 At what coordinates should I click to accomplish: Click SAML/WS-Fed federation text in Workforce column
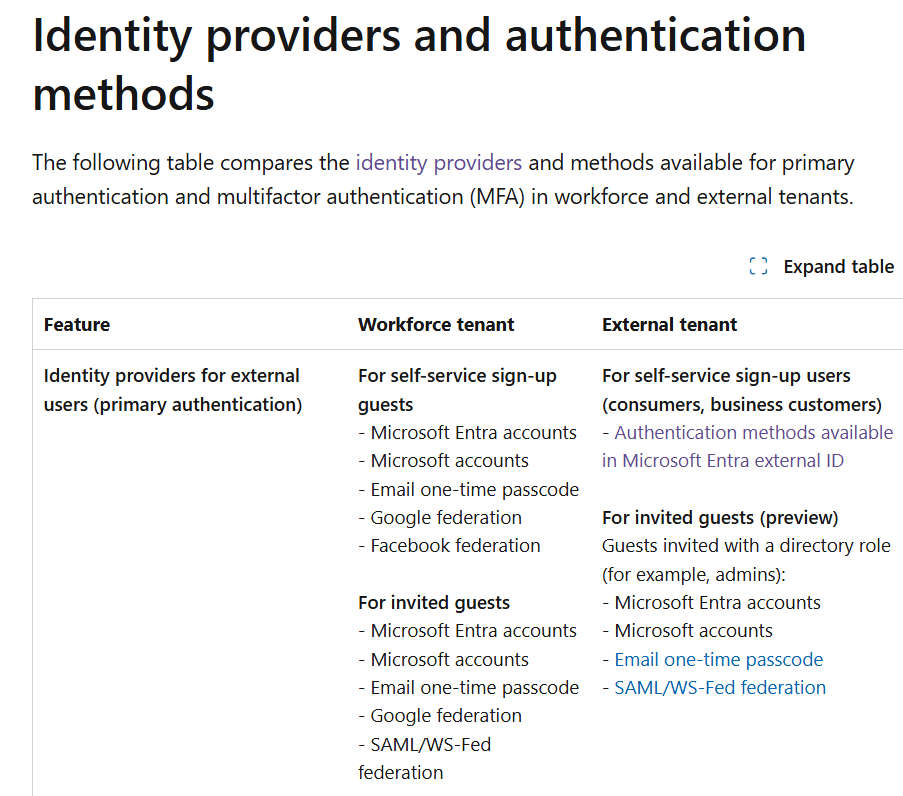(424, 759)
